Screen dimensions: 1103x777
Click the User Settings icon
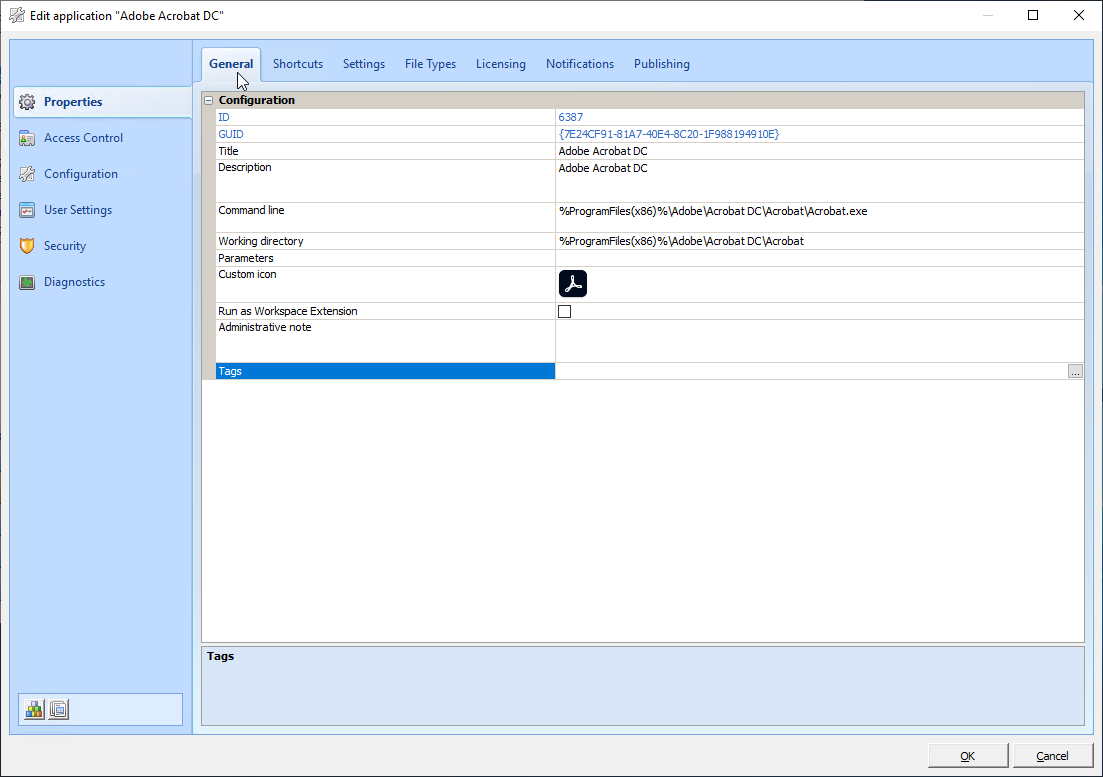(27, 210)
